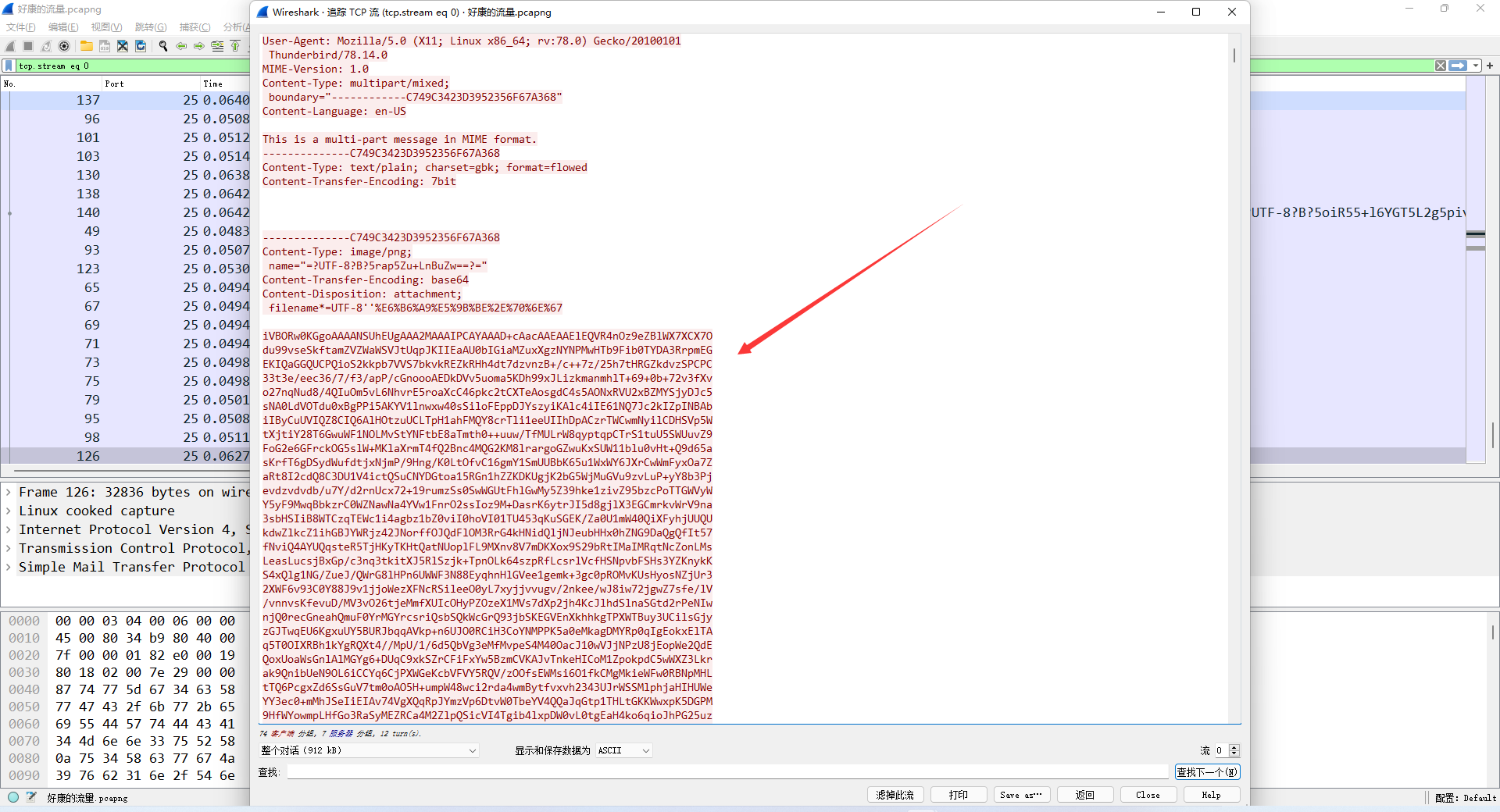Click 滤掉此流 button
The height and width of the screenshot is (812, 1500).
click(895, 795)
